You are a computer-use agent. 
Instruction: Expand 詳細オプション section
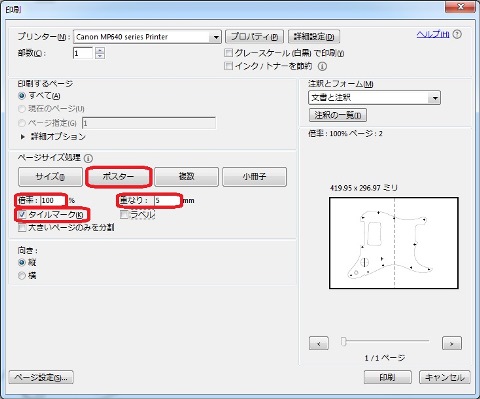point(23,137)
